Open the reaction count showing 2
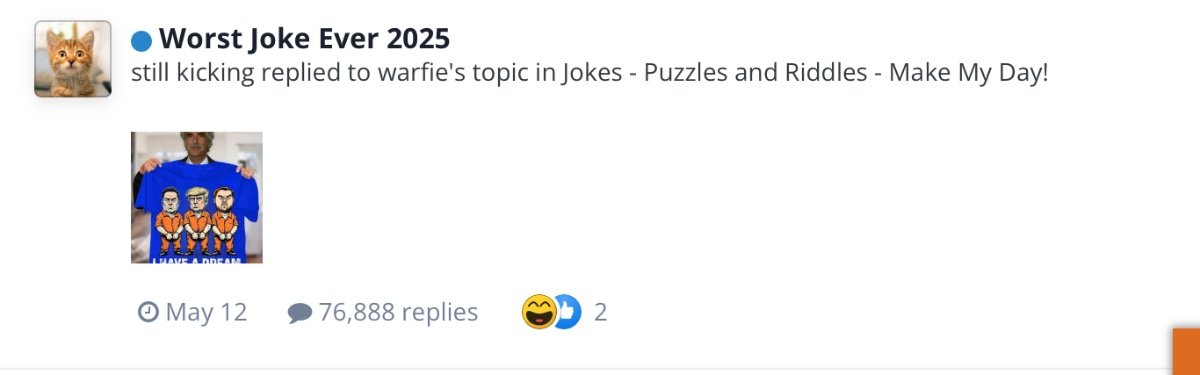 600,313
